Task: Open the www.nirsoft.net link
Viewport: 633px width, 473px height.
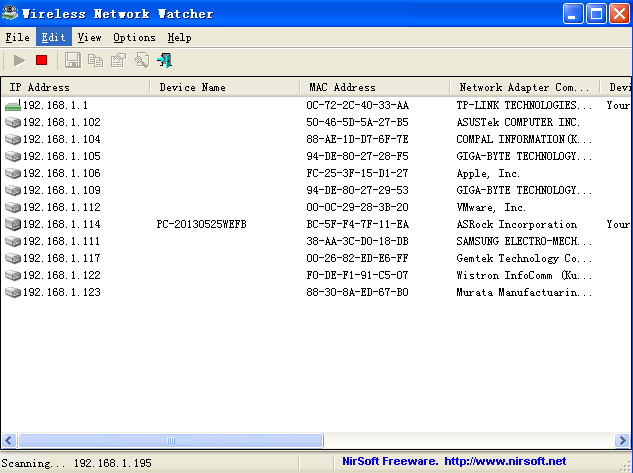Action: [x=505, y=461]
